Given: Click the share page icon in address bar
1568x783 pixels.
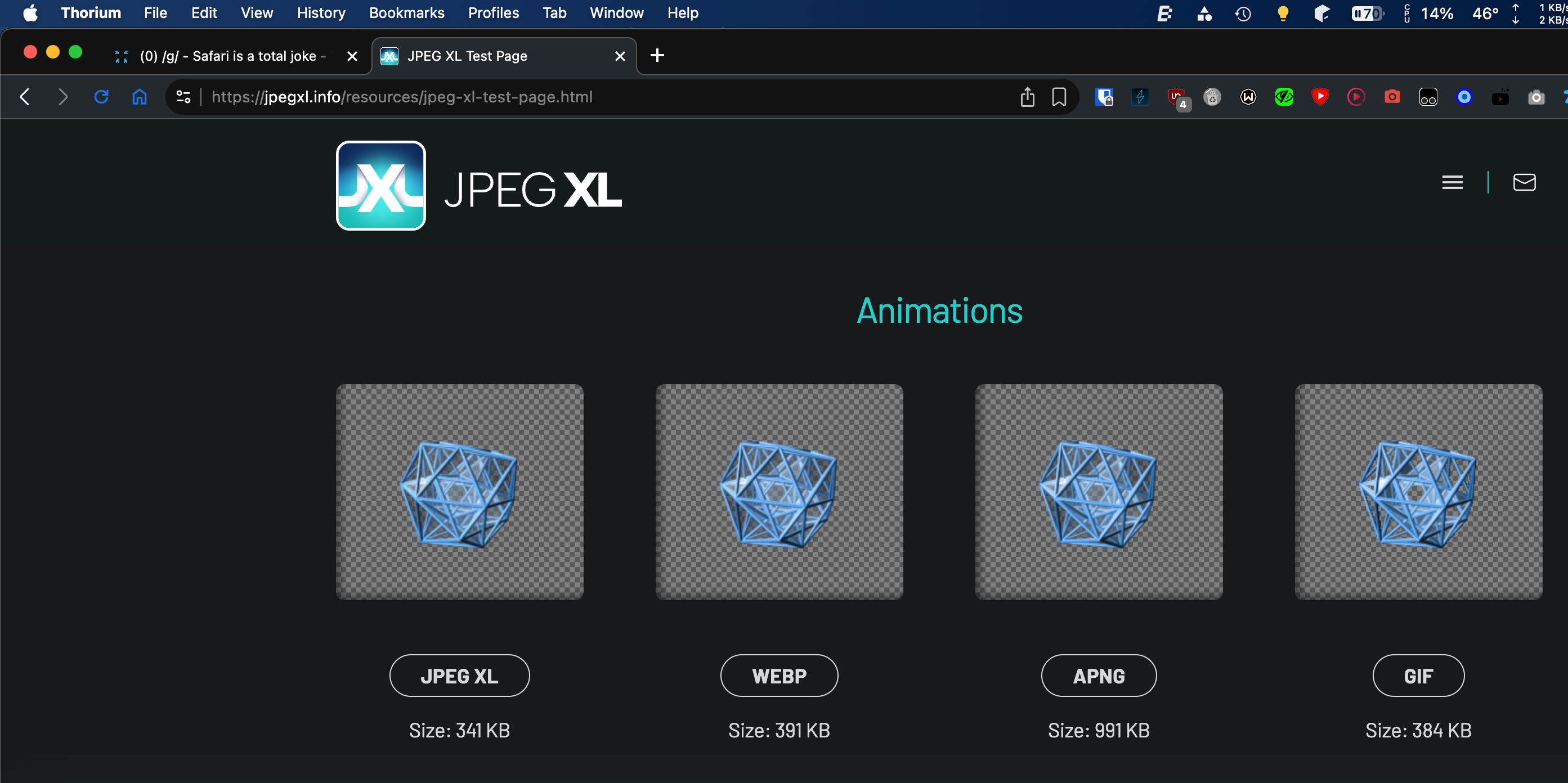Looking at the screenshot, I should (1028, 97).
